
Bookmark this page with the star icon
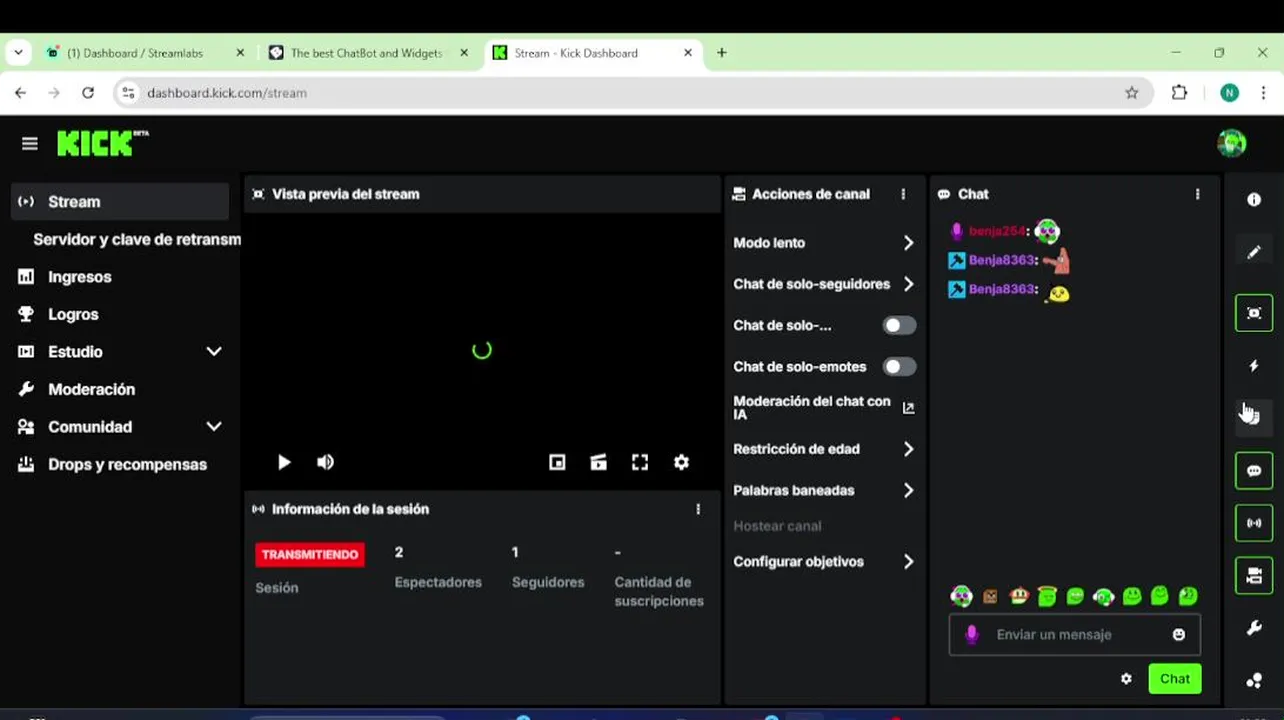pyautogui.click(x=1131, y=93)
